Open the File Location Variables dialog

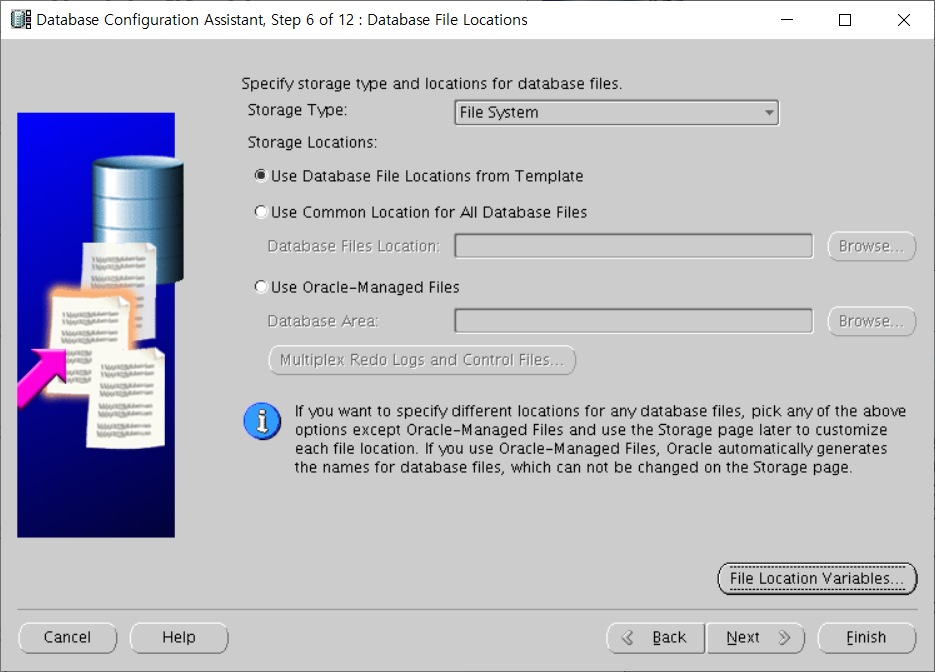(817, 578)
